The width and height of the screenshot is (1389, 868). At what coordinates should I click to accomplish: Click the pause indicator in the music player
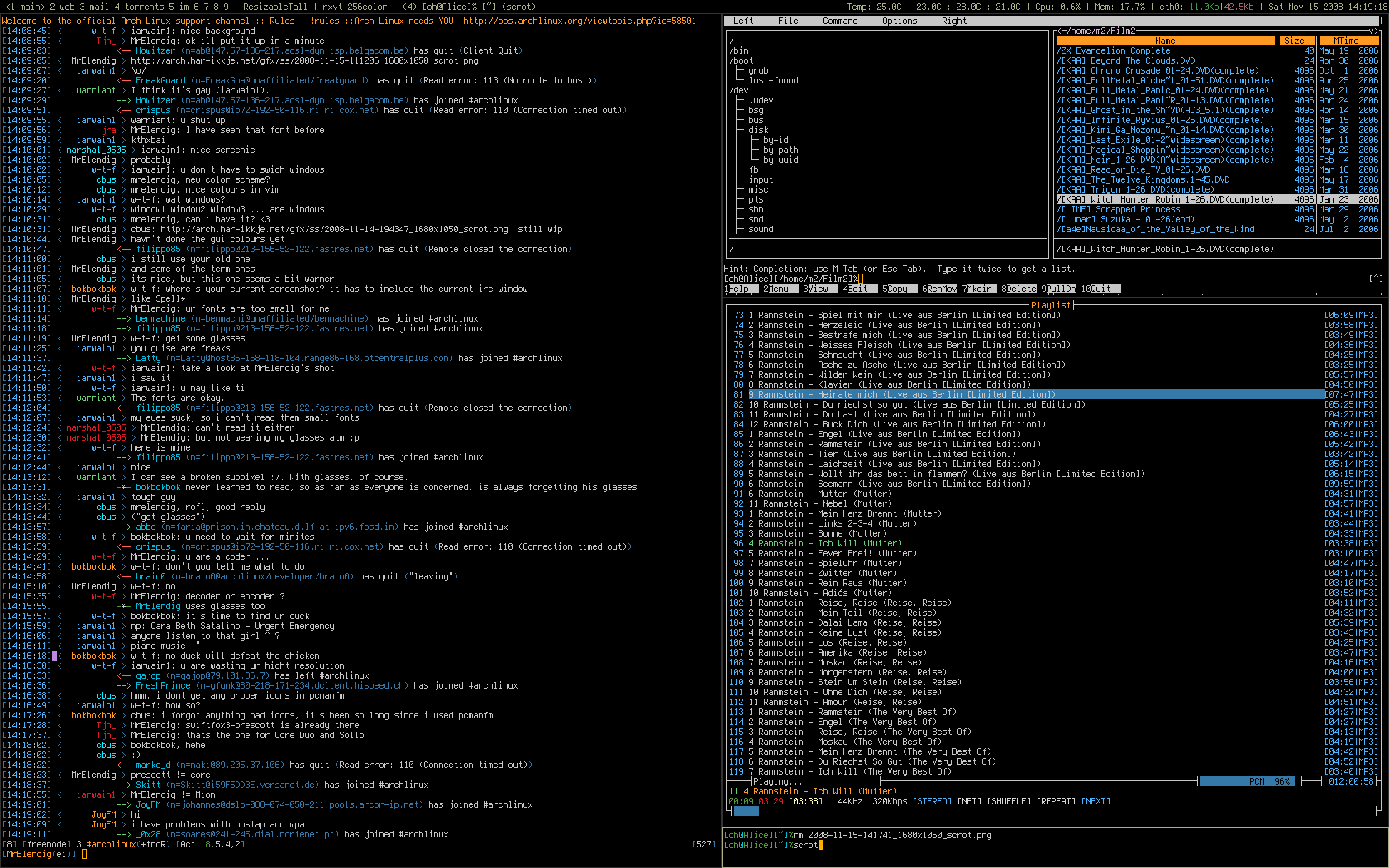733,791
